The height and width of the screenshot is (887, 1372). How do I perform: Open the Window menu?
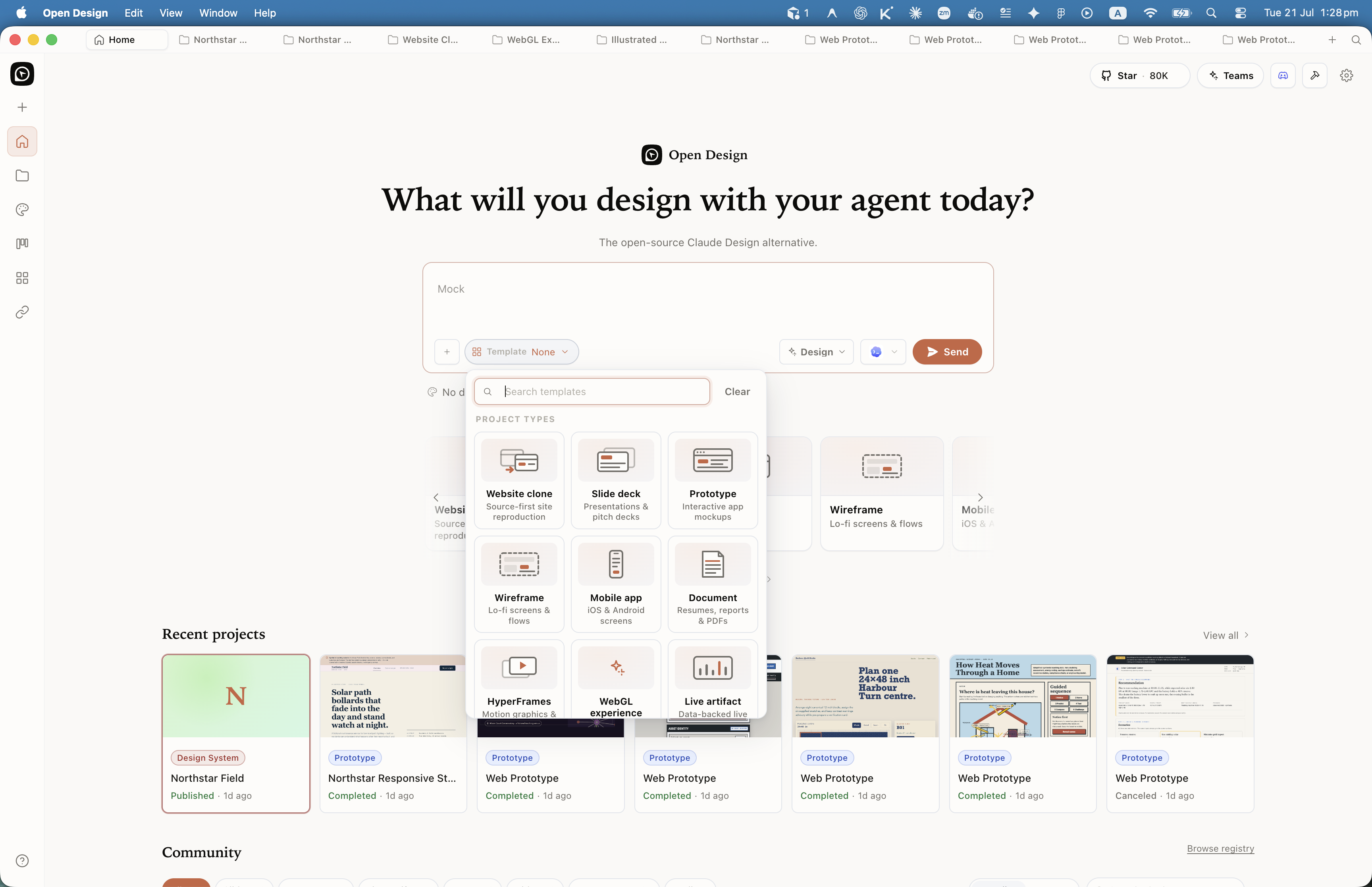218,13
